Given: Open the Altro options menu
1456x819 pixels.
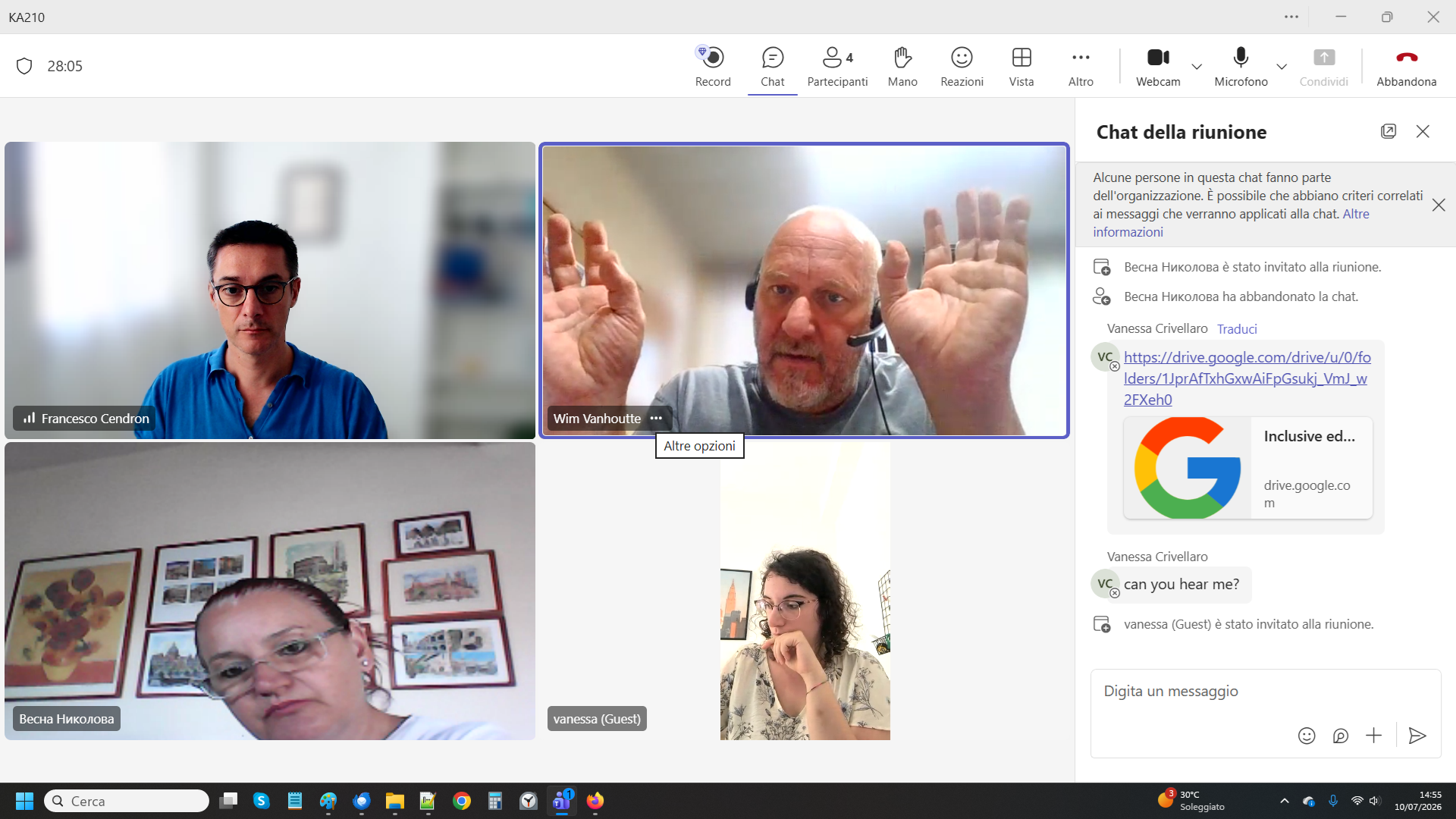Looking at the screenshot, I should pyautogui.click(x=1081, y=66).
